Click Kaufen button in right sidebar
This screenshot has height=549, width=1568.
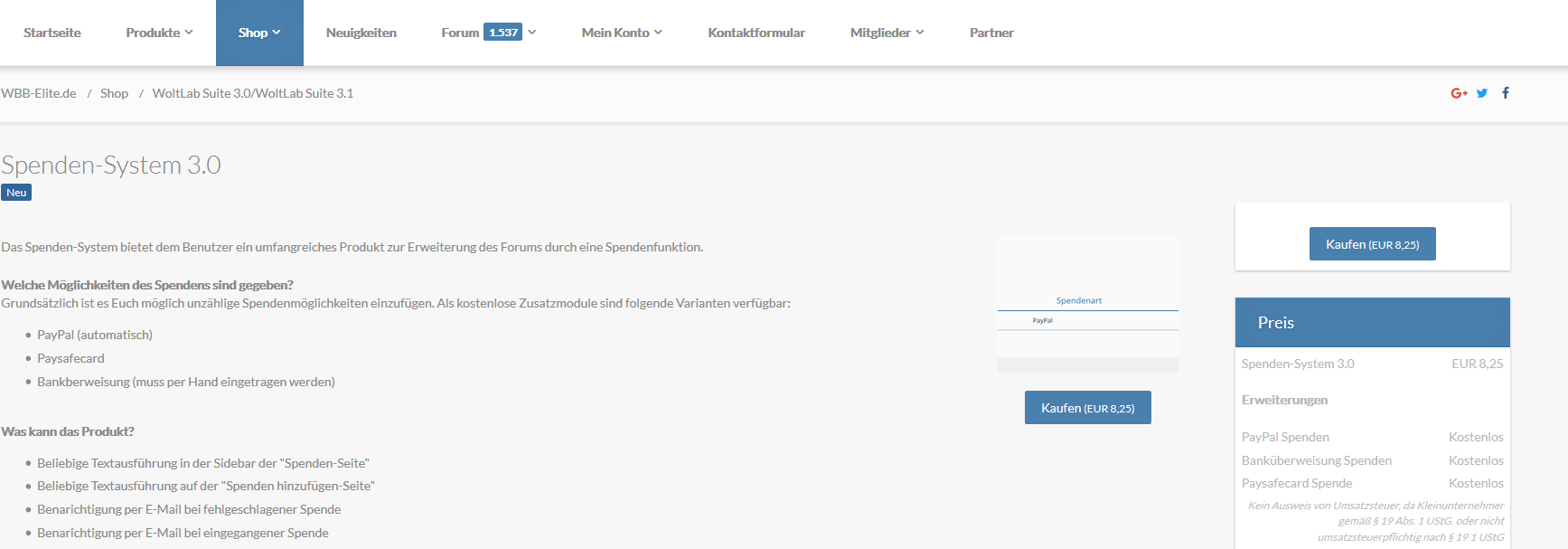pos(1372,244)
